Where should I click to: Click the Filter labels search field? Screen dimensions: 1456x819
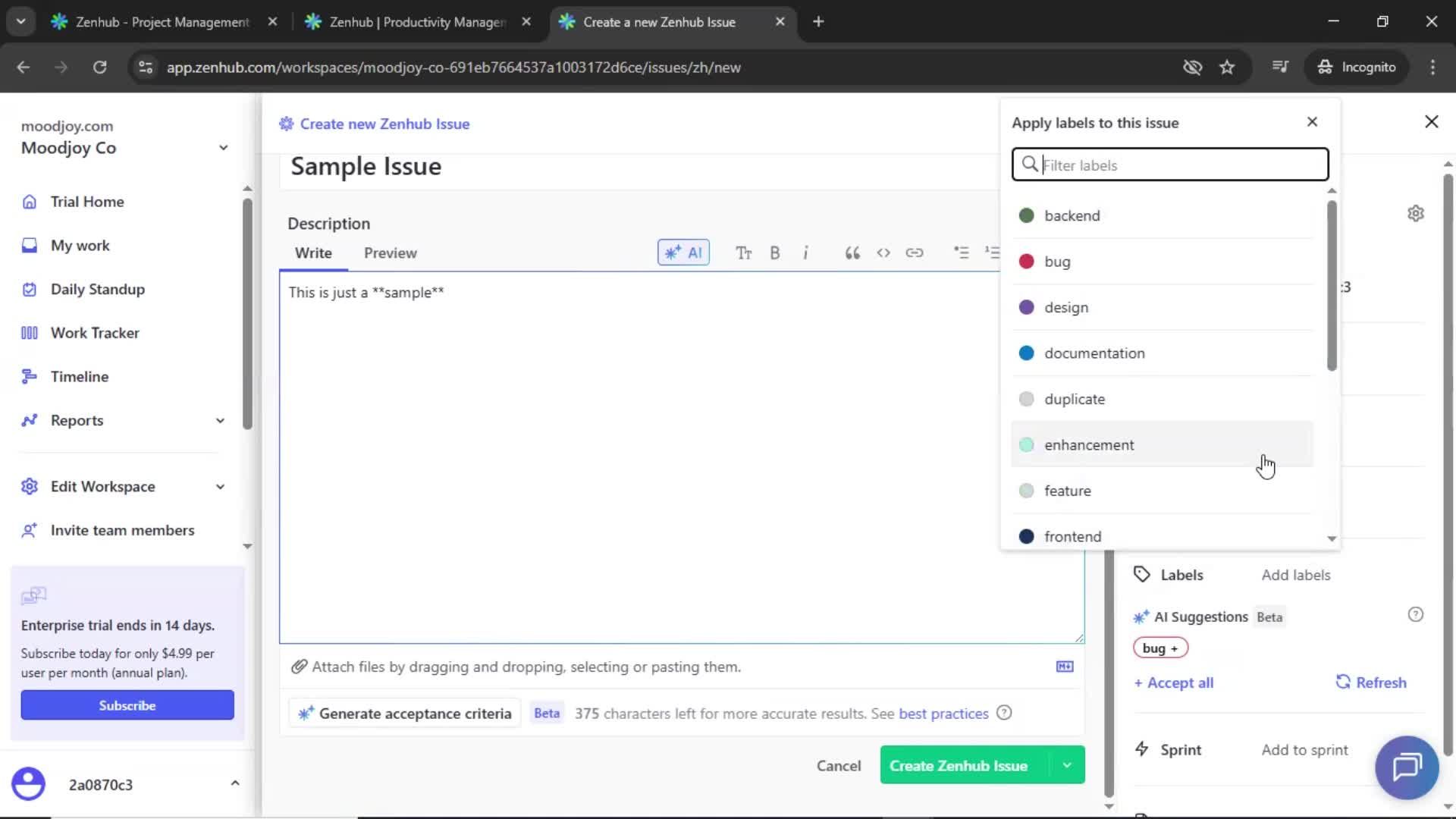(x=1169, y=165)
